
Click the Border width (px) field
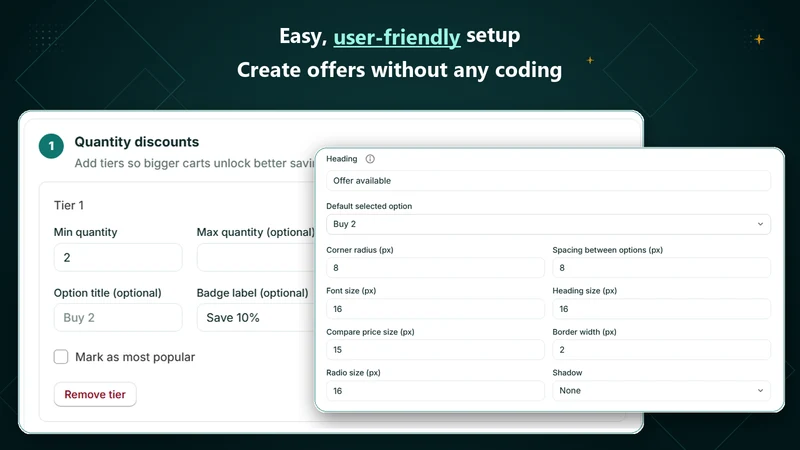tap(661, 349)
